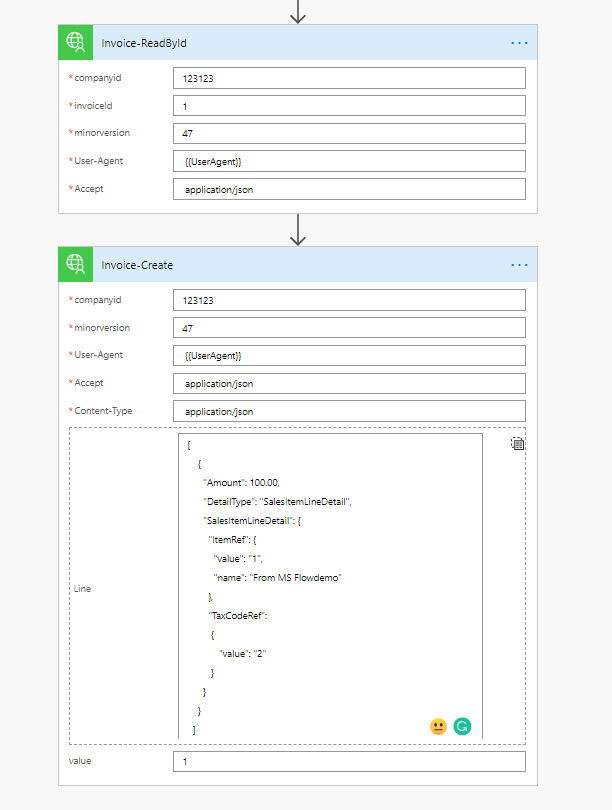This screenshot has width=612, height=810.
Task: Click the invoiceId input field
Action: [349, 106]
